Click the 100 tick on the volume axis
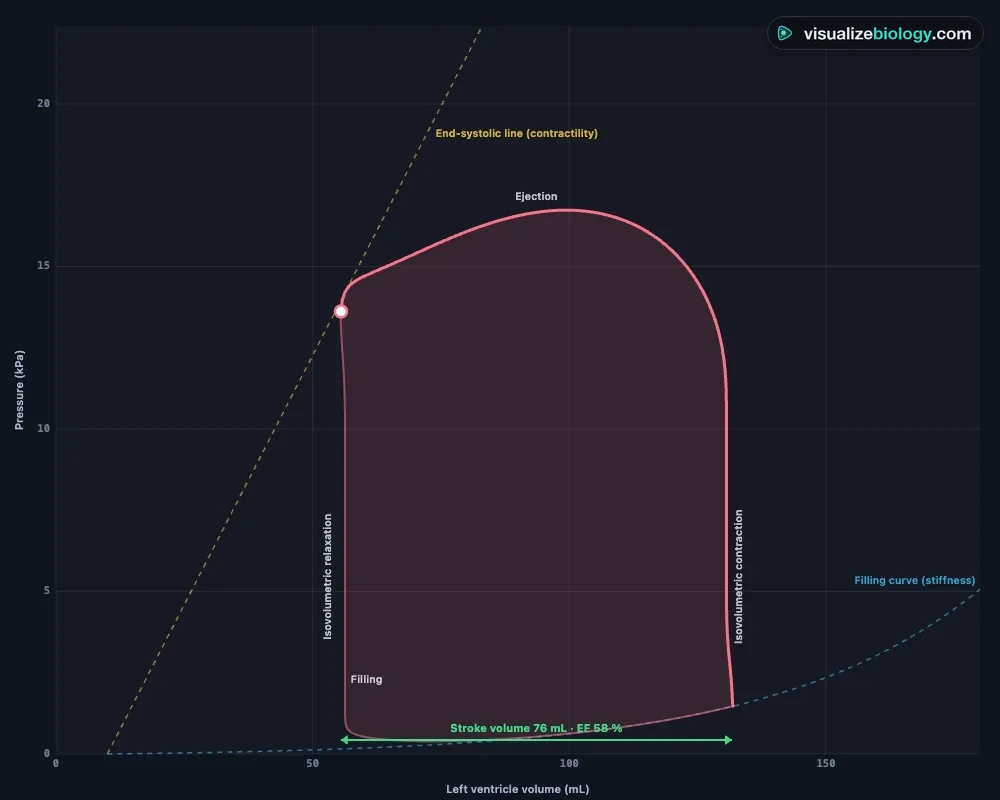The height and width of the screenshot is (800, 1000). 569,764
